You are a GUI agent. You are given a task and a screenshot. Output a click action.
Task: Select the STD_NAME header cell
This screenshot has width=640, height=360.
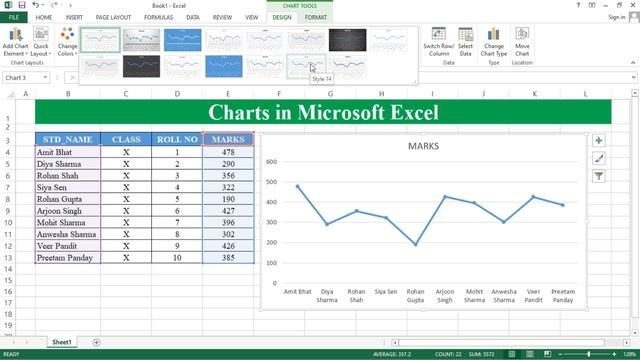[x=68, y=139]
